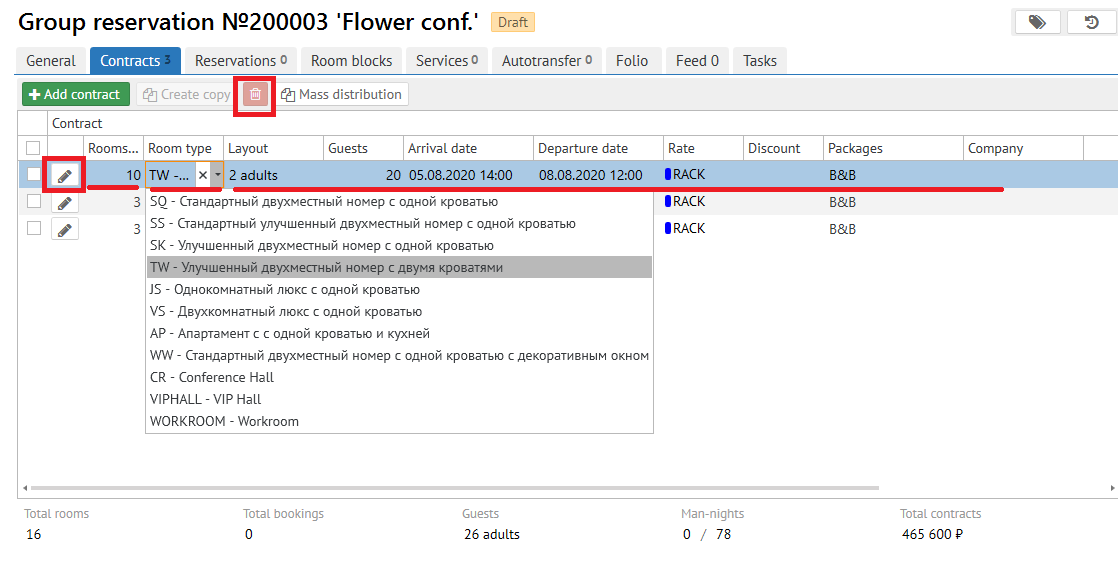
Task: Check the first contract row checkbox
Action: click(33, 175)
